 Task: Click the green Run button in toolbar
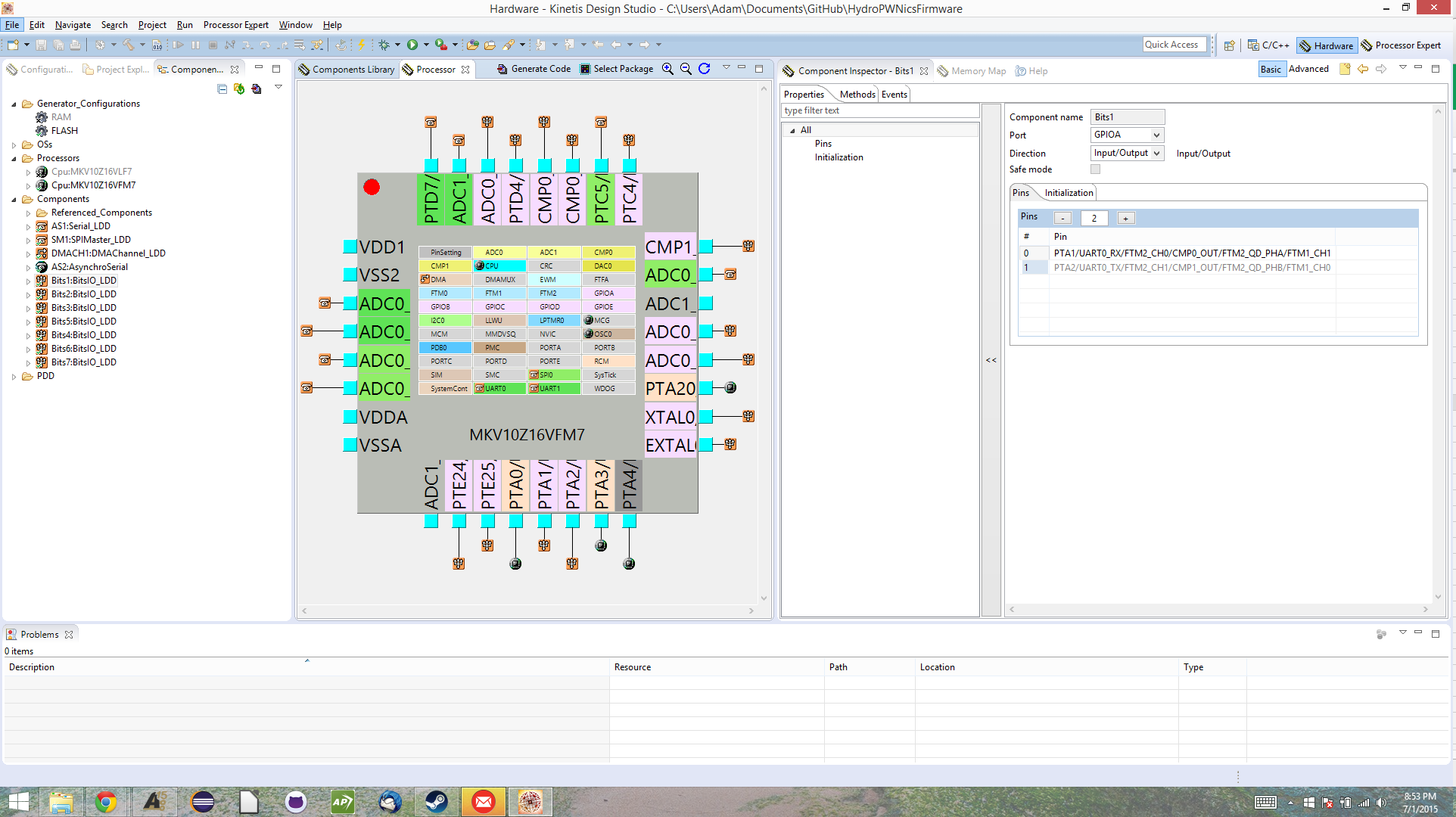coord(412,45)
